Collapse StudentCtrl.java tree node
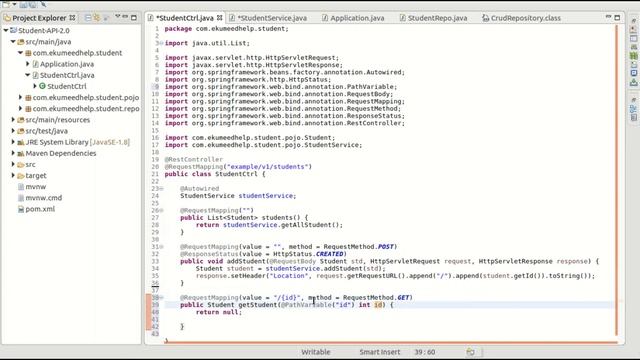This screenshot has width=640, height=360. pyautogui.click(x=28, y=75)
